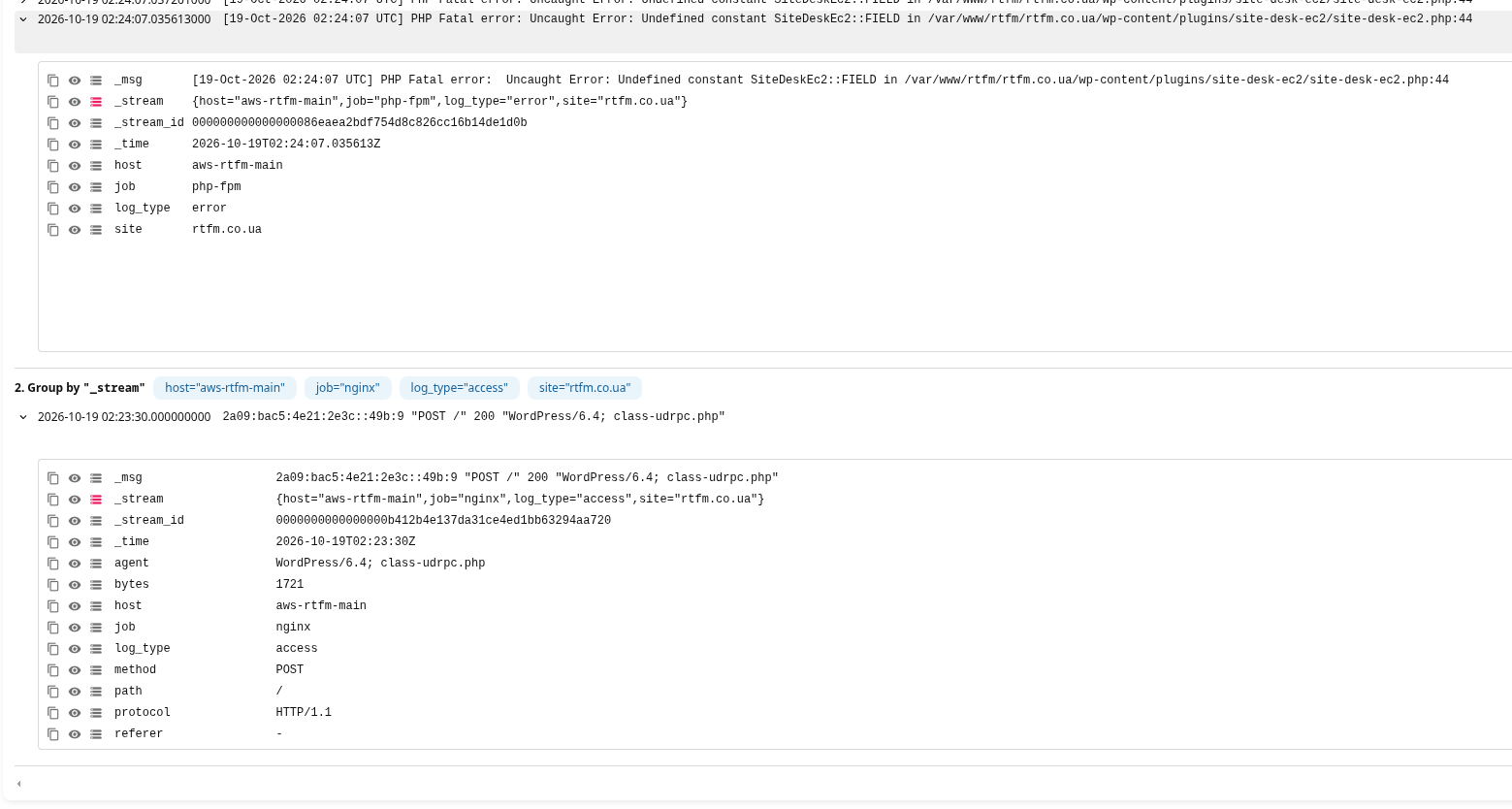
Task: Toggle eye icon for the bytes field
Action: (x=75, y=585)
